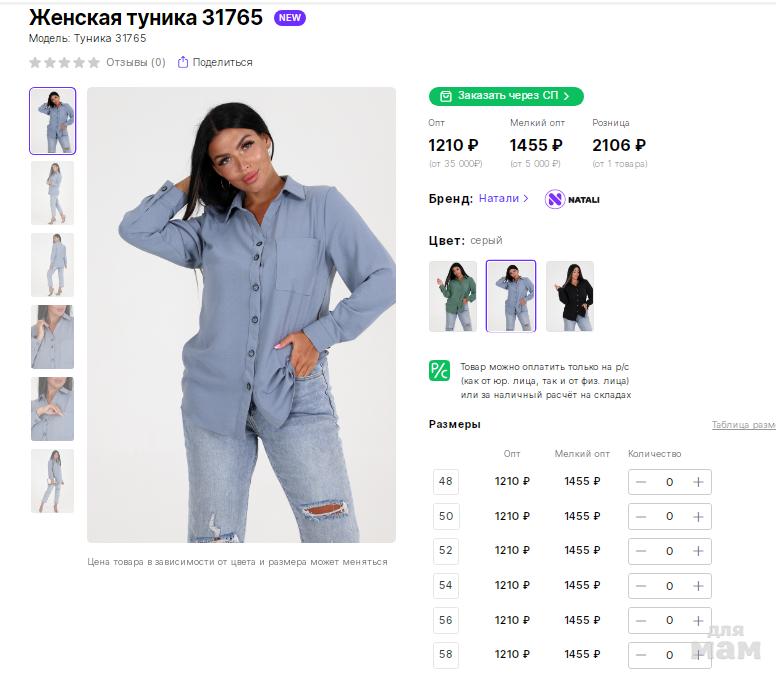Select the gray color variant
Screen dimensions: 776x674
click(511, 296)
